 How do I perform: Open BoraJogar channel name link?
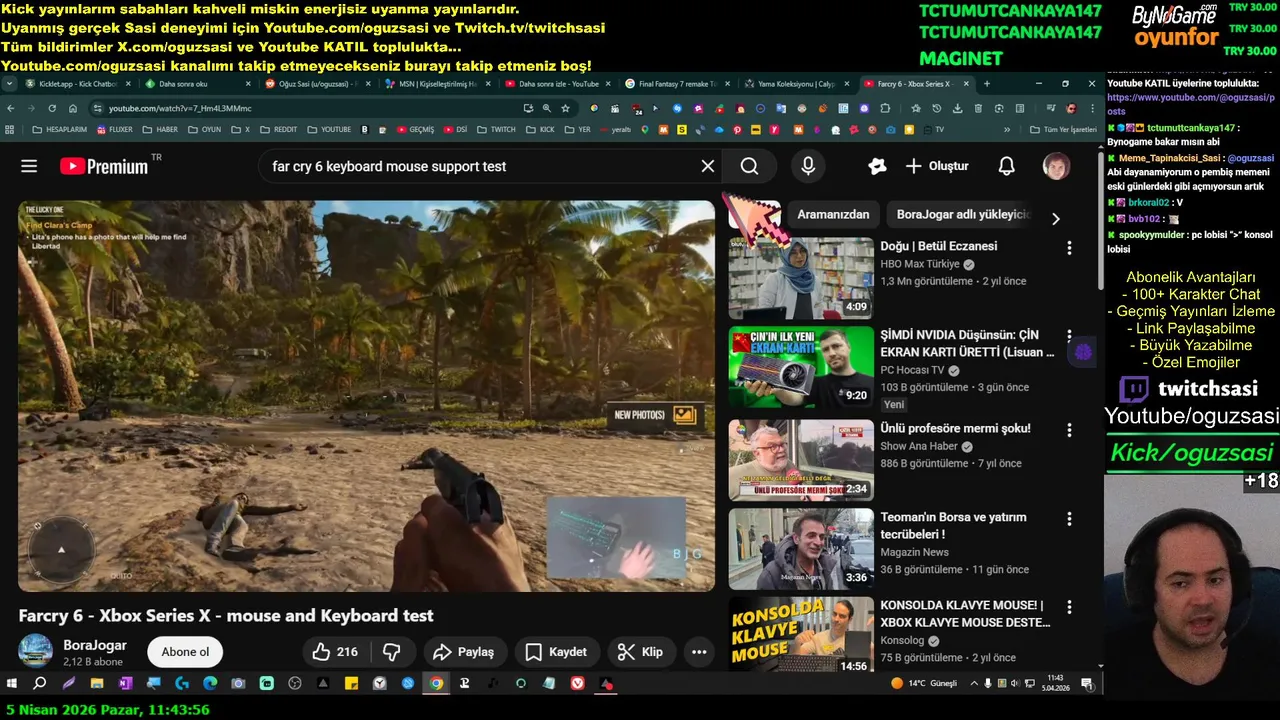95,645
